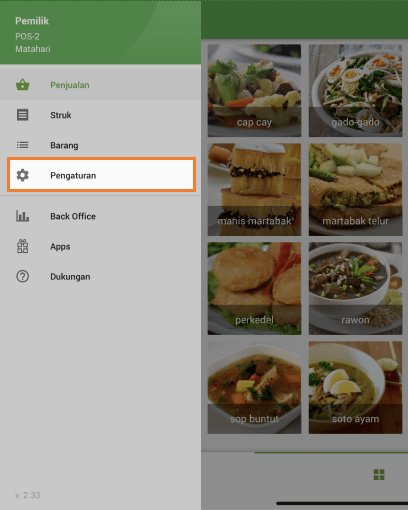The image size is (408, 510).
Task: Click the Struk receipt icon
Action: pyautogui.click(x=23, y=115)
